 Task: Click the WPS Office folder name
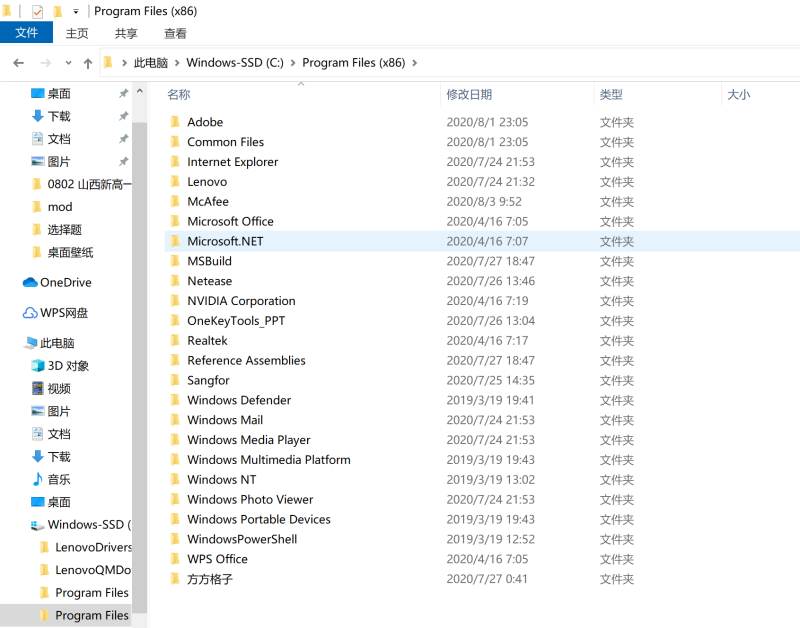pos(217,559)
